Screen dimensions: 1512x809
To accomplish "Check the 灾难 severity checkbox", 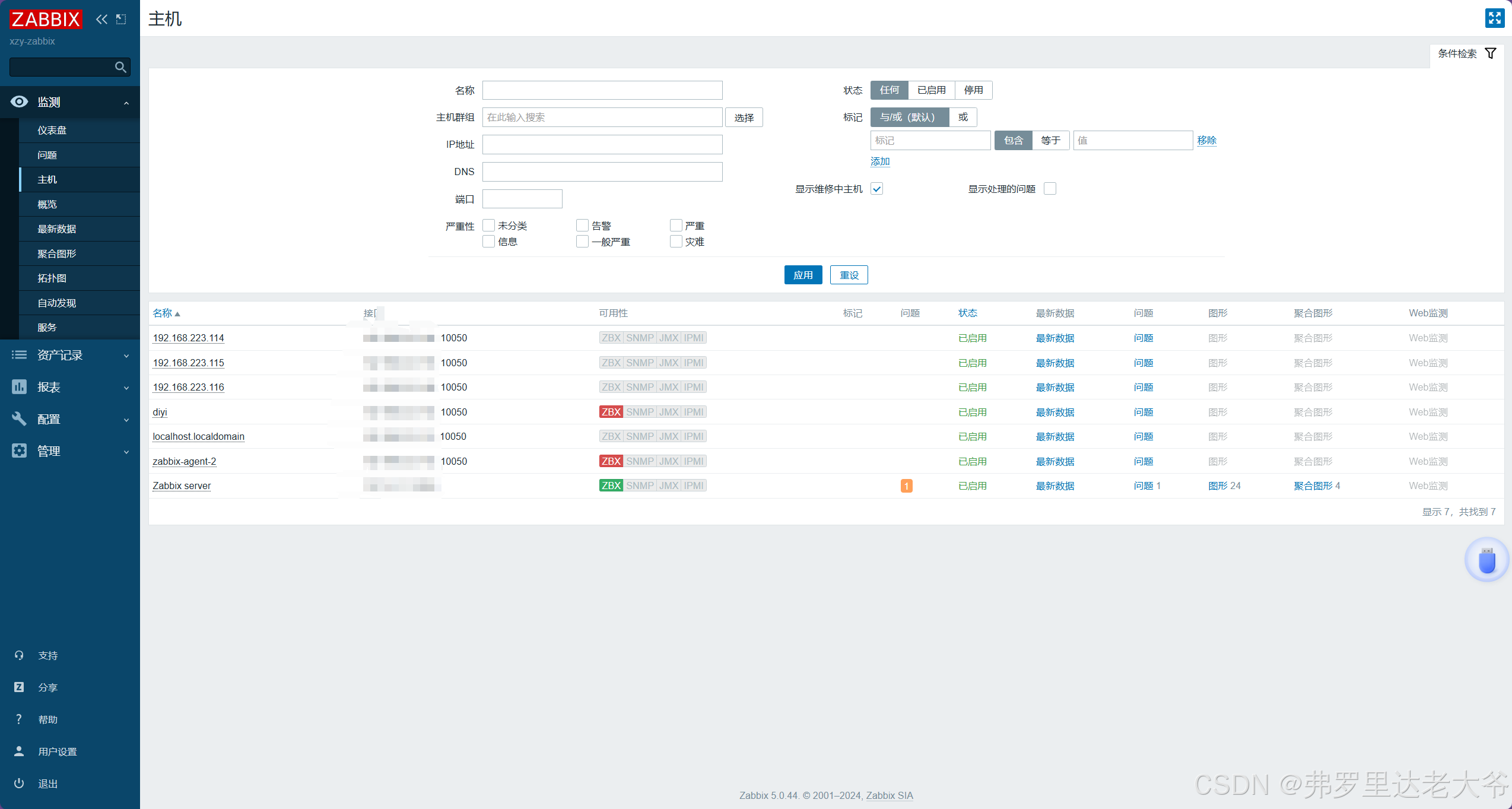I will click(x=676, y=242).
